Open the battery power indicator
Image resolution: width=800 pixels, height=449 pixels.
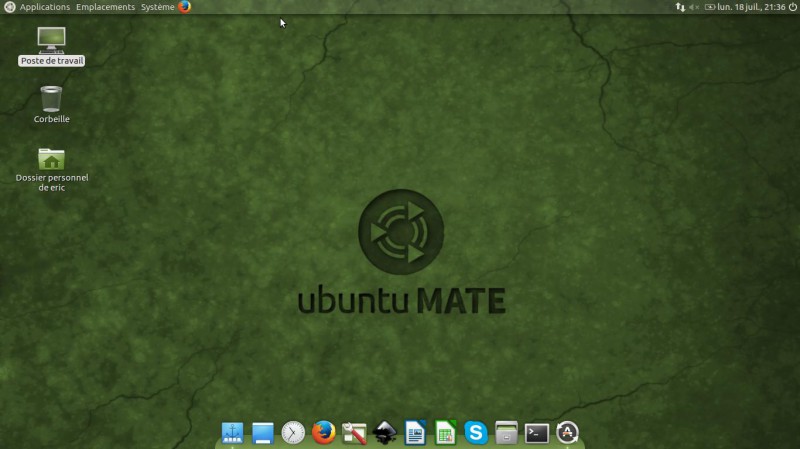tap(710, 7)
